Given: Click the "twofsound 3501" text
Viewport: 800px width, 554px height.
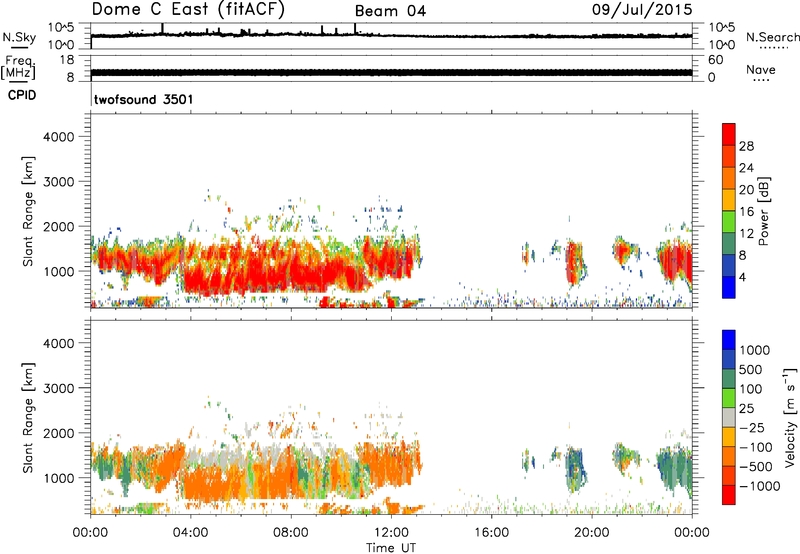Looking at the screenshot, I should [x=144, y=99].
